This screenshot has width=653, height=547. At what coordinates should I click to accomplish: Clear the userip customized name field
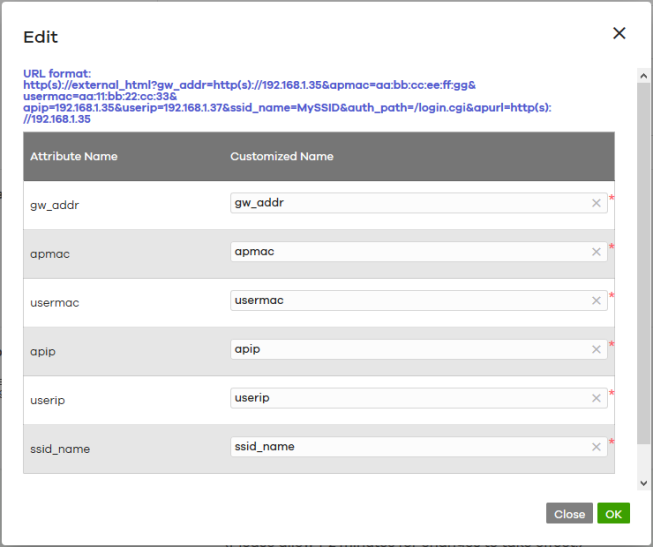(596, 398)
